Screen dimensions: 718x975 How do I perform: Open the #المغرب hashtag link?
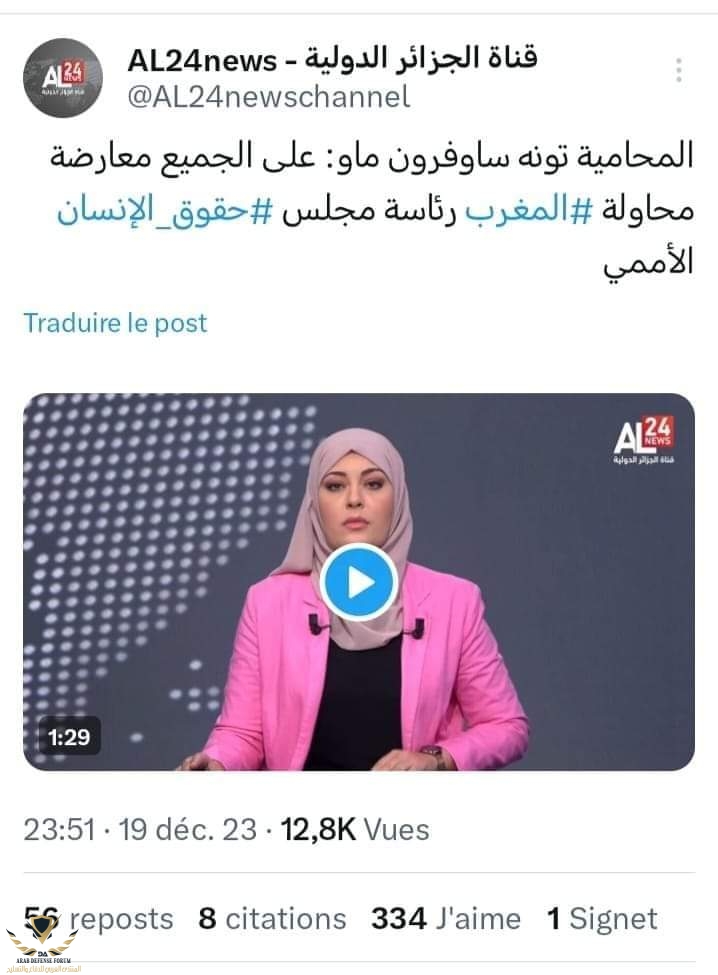524,210
